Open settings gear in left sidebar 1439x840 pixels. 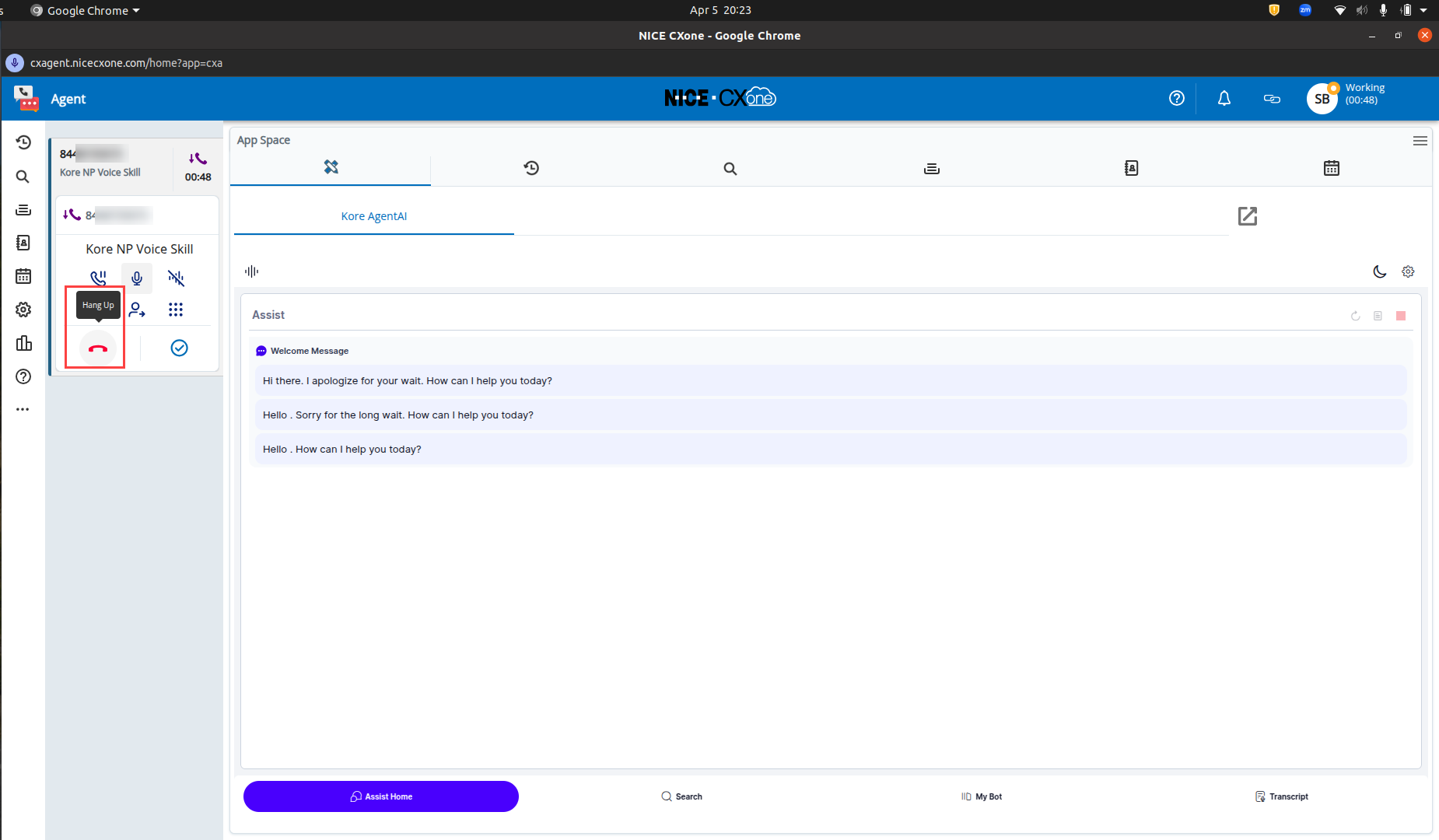coord(23,310)
